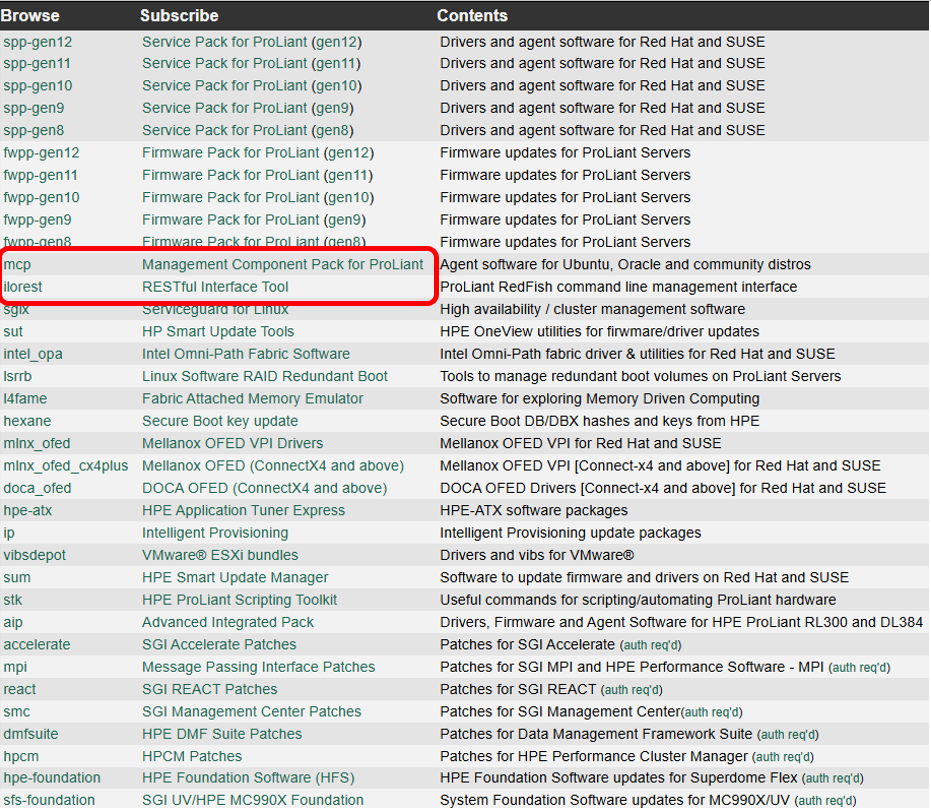931x808 pixels.
Task: Open the fwpp-gen9 browse link
Action: click(x=37, y=220)
